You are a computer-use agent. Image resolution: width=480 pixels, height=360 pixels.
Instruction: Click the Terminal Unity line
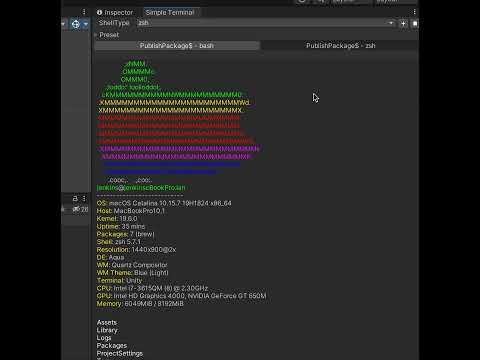point(119,281)
